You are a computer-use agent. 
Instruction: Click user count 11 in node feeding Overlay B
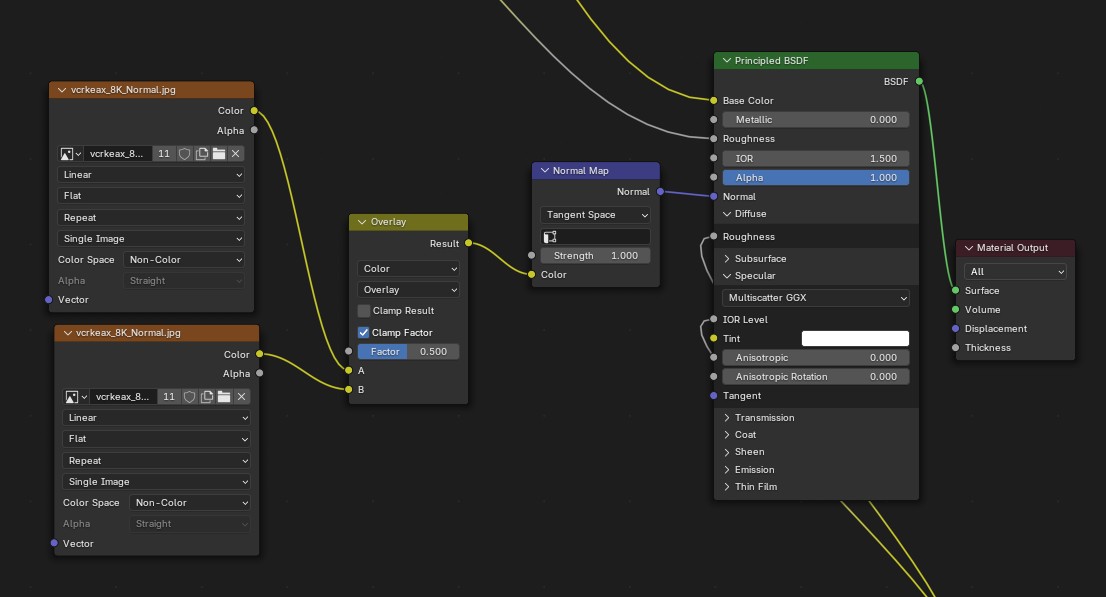coord(169,397)
